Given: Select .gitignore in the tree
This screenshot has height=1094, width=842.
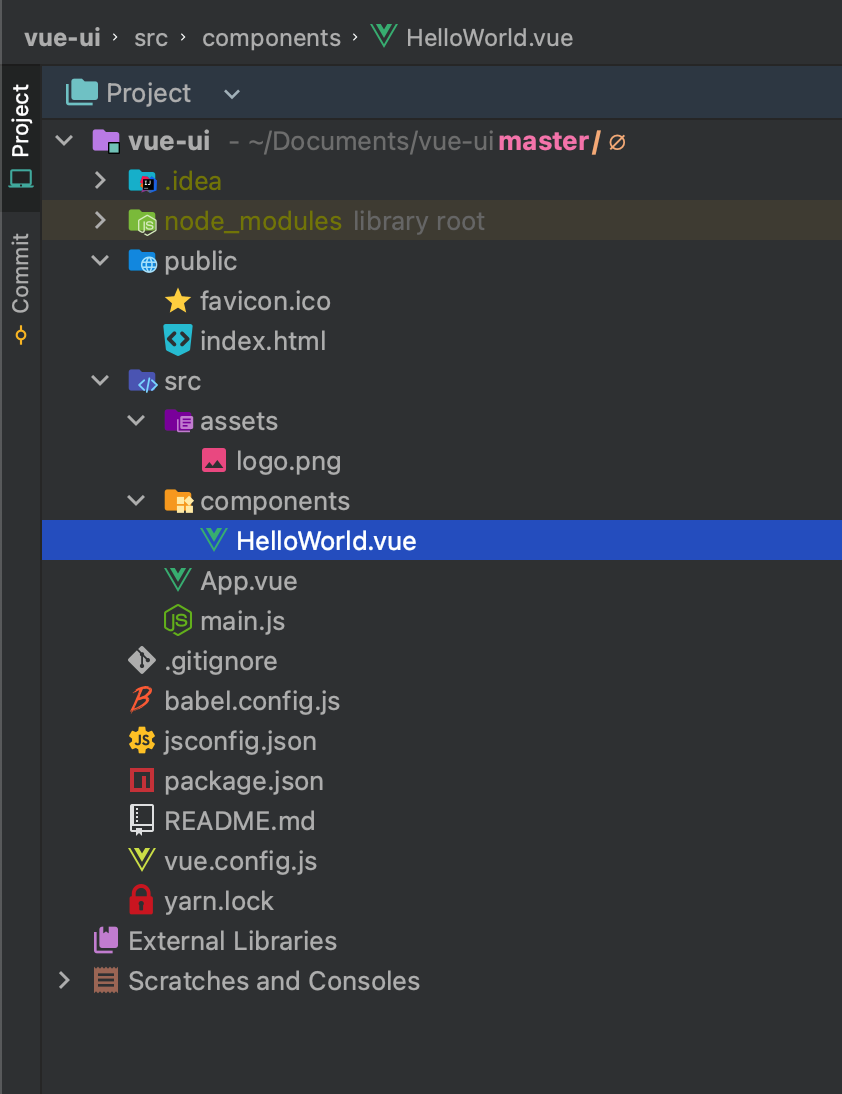Looking at the screenshot, I should point(220,661).
